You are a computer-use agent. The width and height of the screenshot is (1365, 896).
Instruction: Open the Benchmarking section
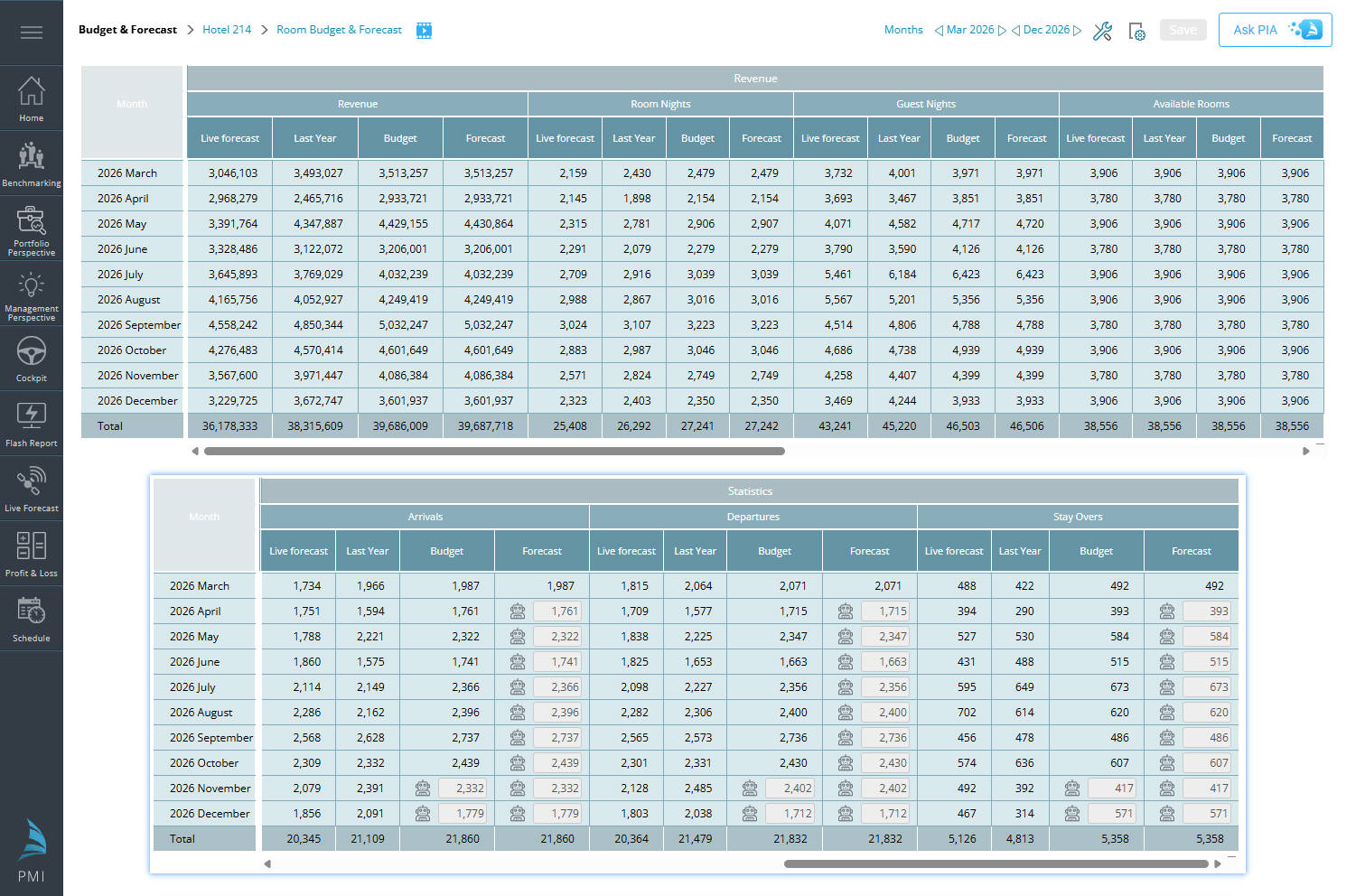pos(32,164)
